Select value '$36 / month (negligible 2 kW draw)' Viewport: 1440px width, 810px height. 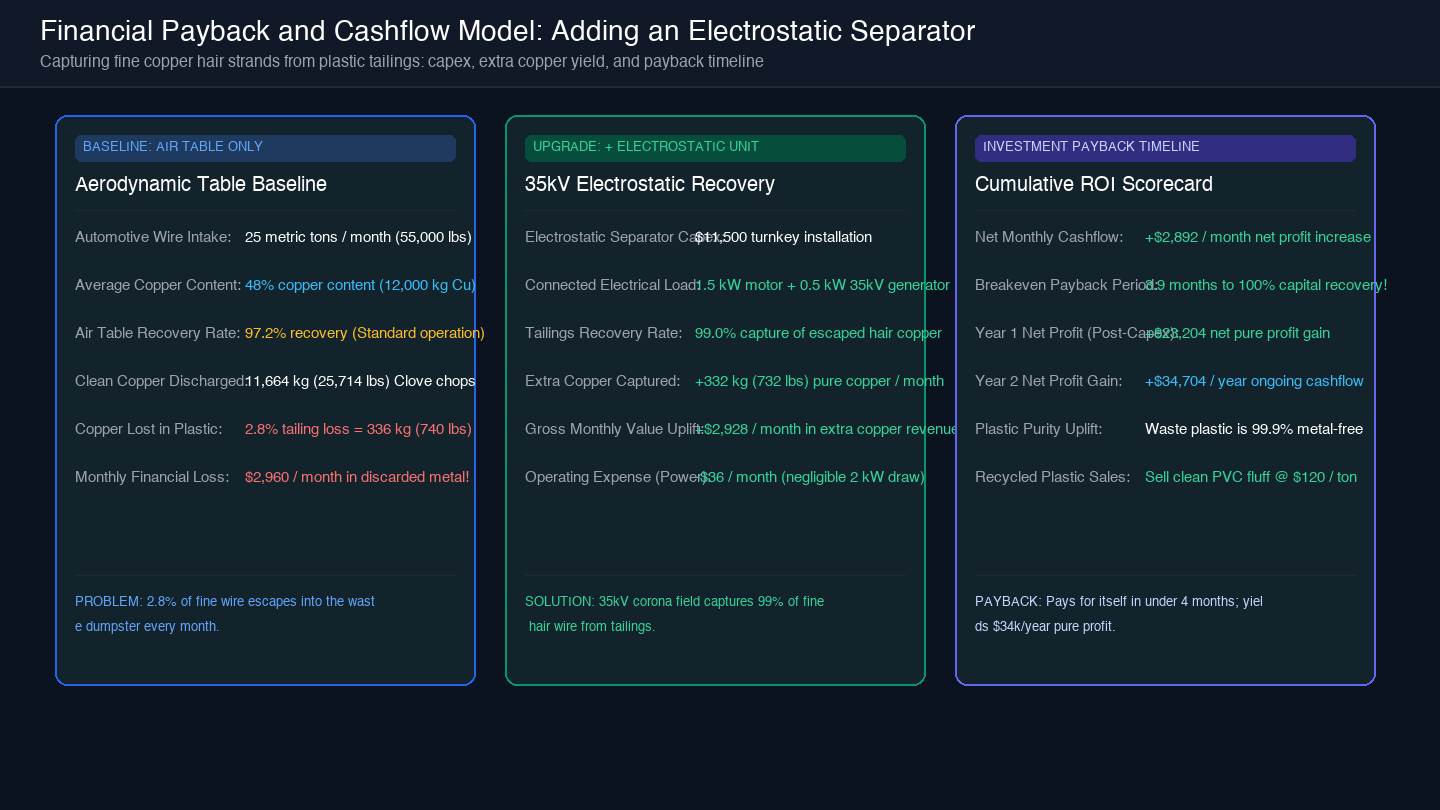pos(811,477)
